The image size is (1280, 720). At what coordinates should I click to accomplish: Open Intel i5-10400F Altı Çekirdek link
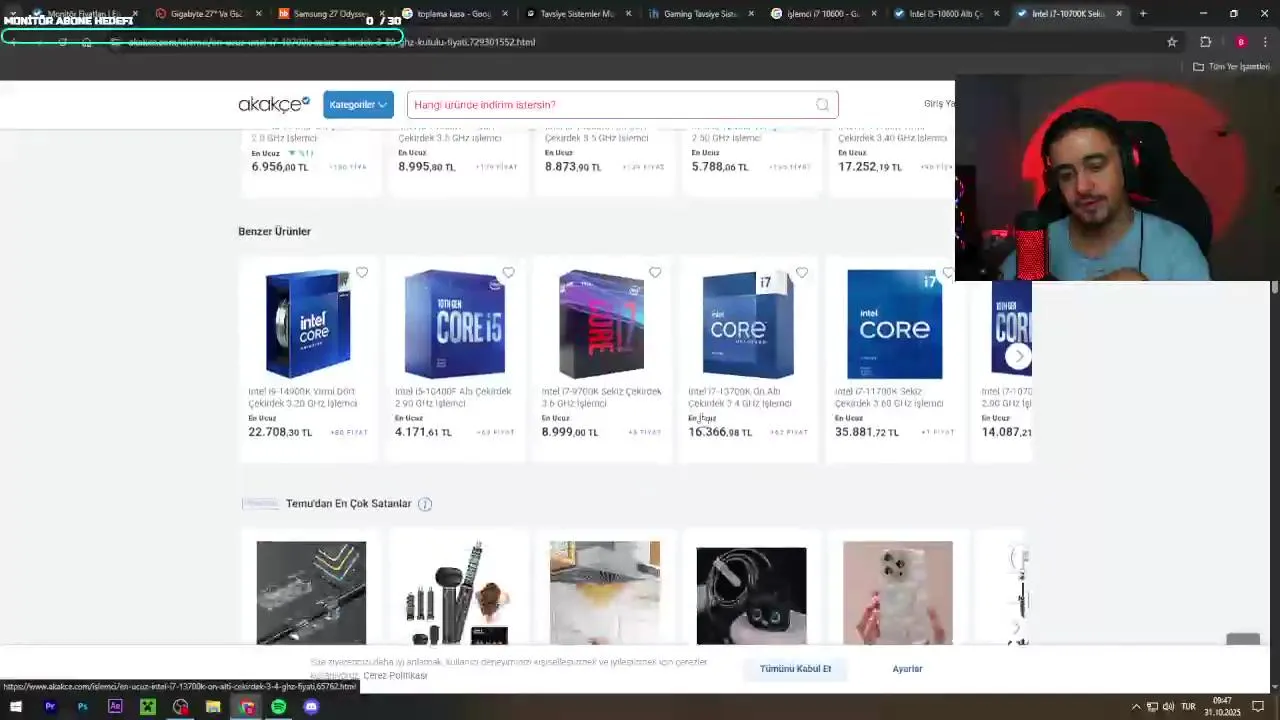[x=453, y=397]
